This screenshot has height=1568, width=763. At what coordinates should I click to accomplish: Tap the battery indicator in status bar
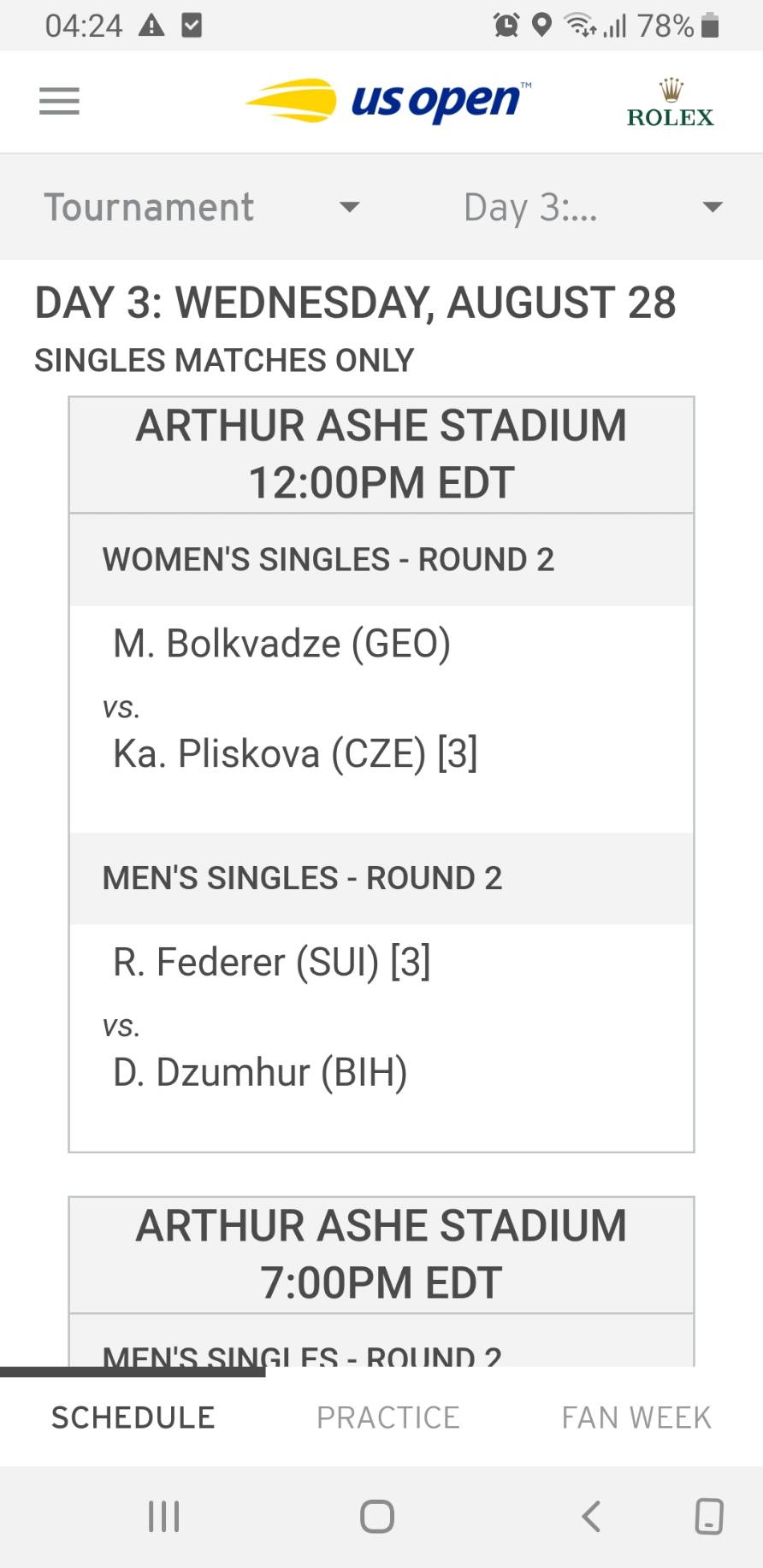tap(709, 26)
